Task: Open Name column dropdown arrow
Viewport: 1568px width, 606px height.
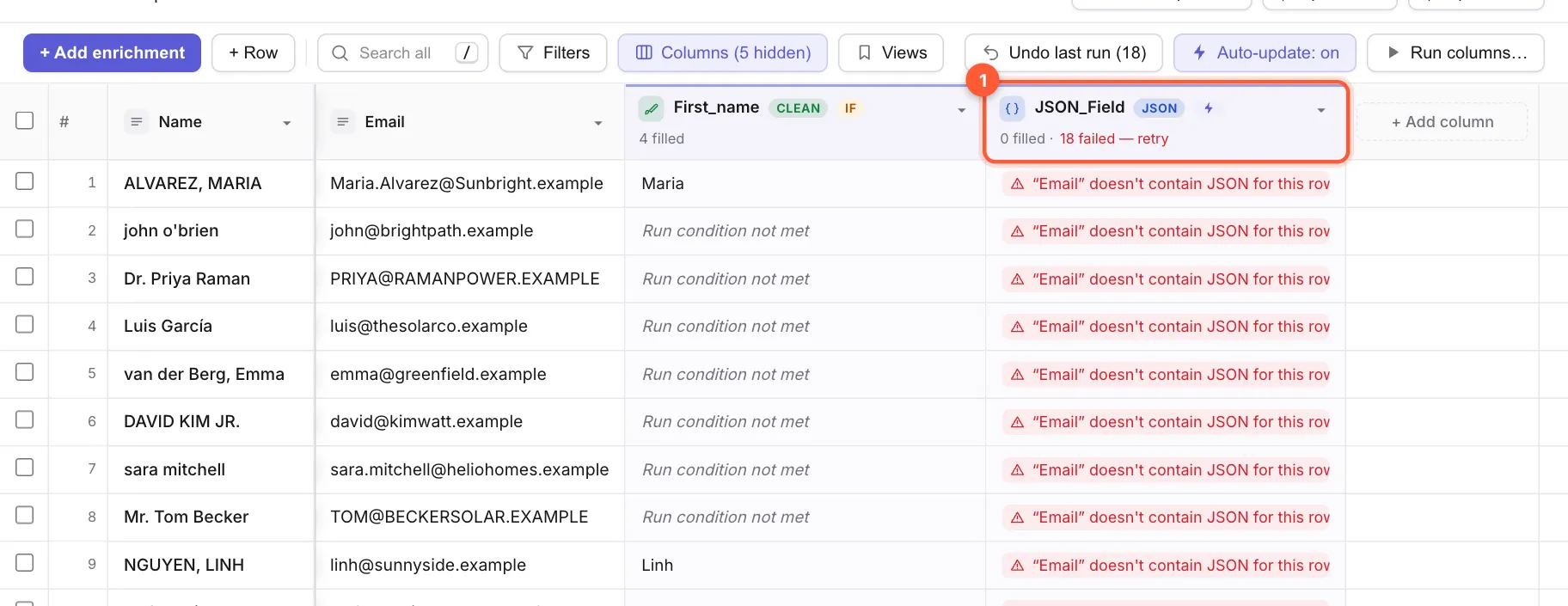Action: click(x=287, y=123)
